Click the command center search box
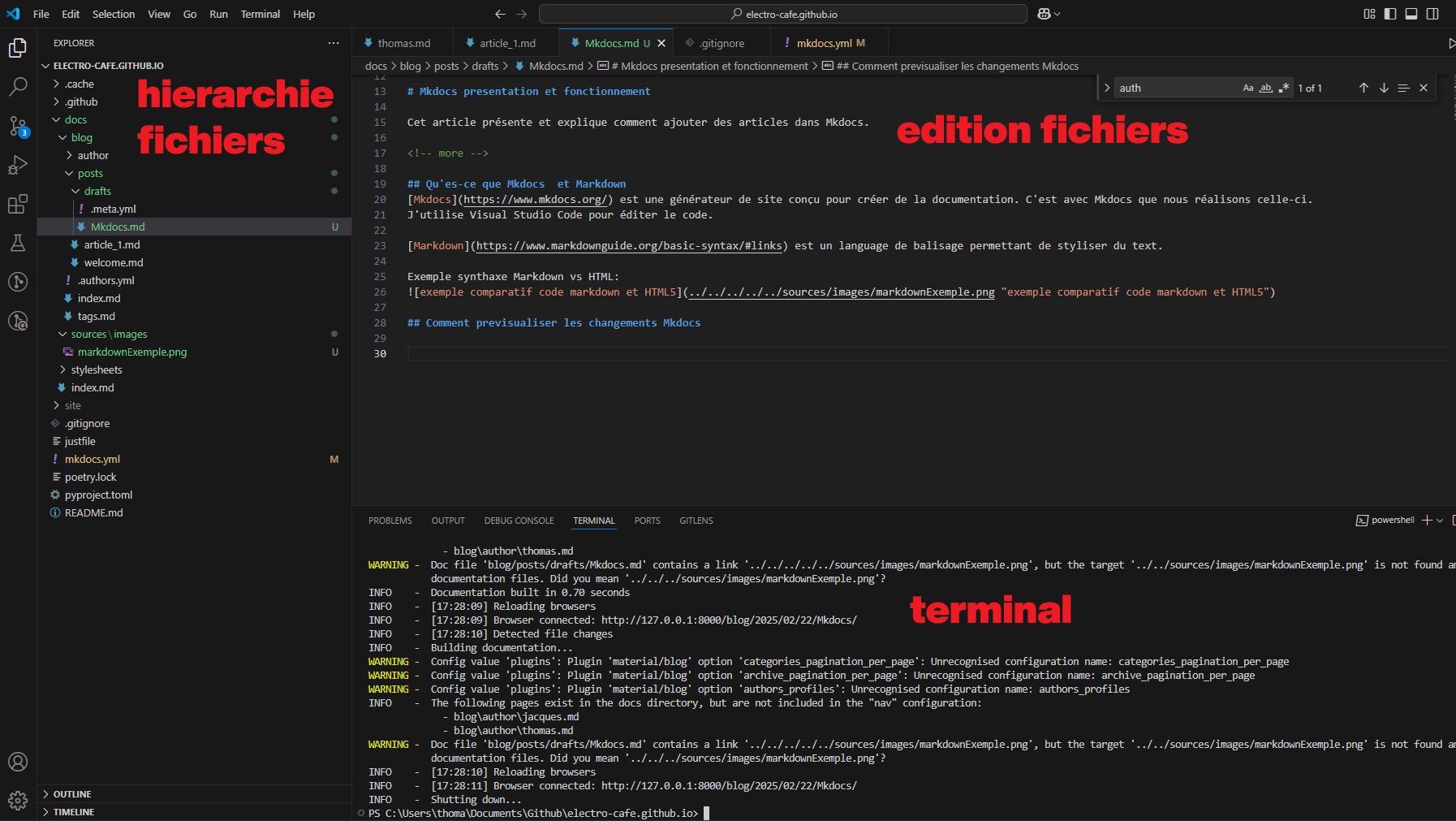The height and width of the screenshot is (821, 1456). click(783, 14)
